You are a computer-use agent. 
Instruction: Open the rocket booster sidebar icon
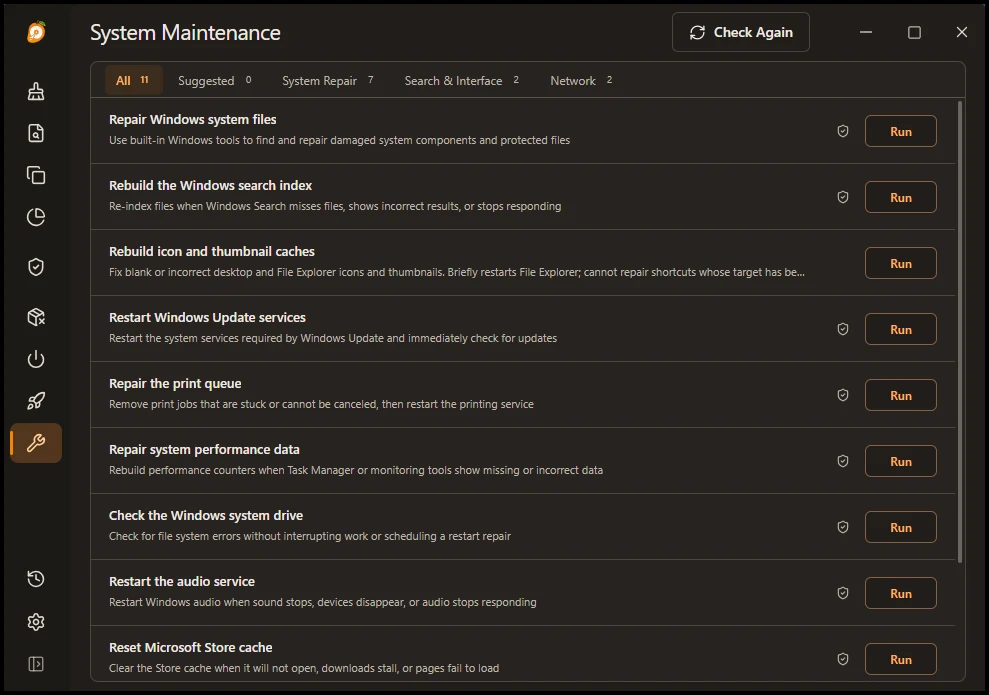[36, 400]
